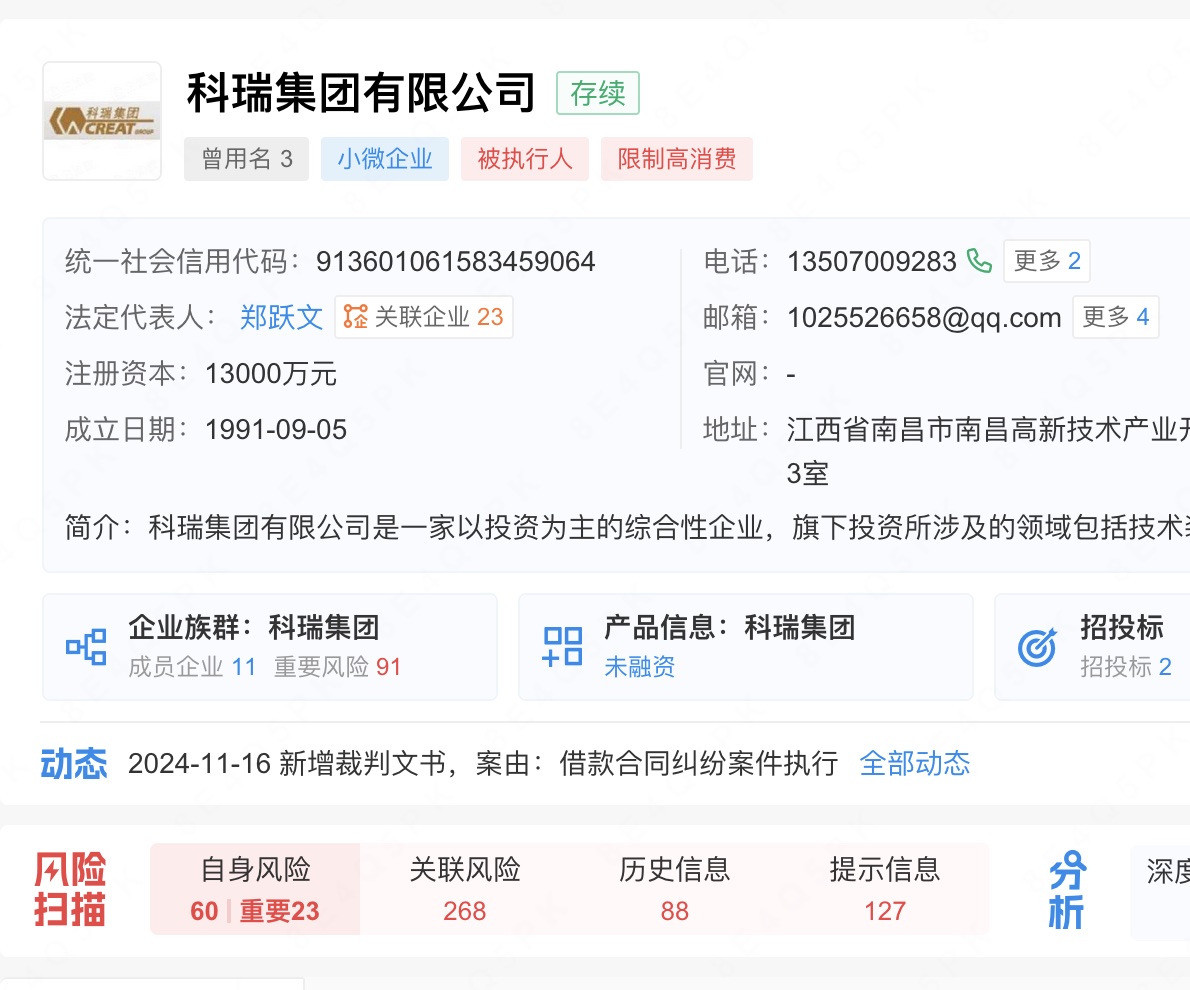Viewport: 1190px width, 990px height.
Task: Select the 历史信息 88 tab
Action: [x=675, y=889]
